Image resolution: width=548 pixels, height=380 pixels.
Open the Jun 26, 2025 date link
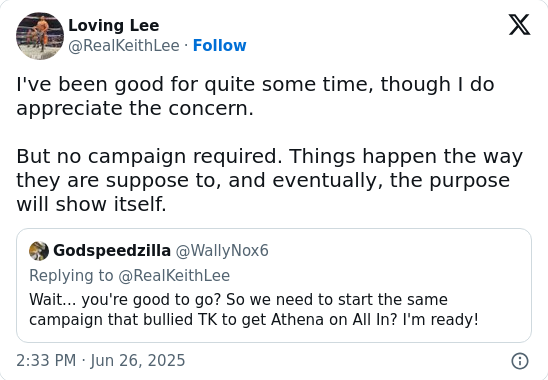pyautogui.click(x=138, y=360)
